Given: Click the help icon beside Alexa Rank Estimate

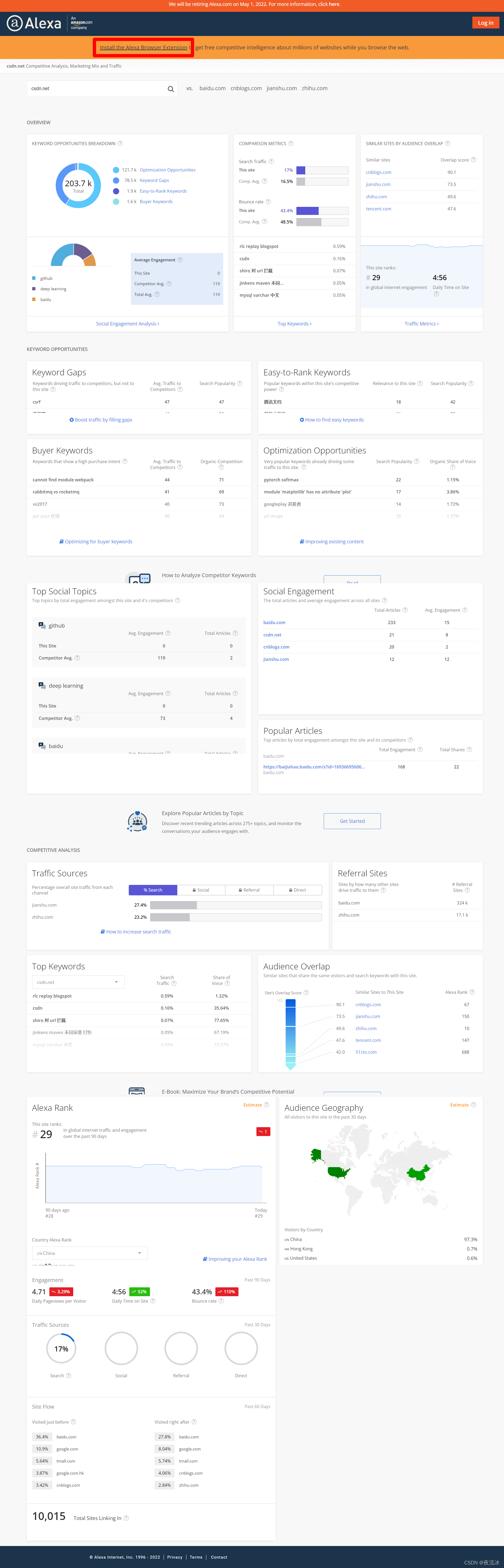Looking at the screenshot, I should (266, 1105).
